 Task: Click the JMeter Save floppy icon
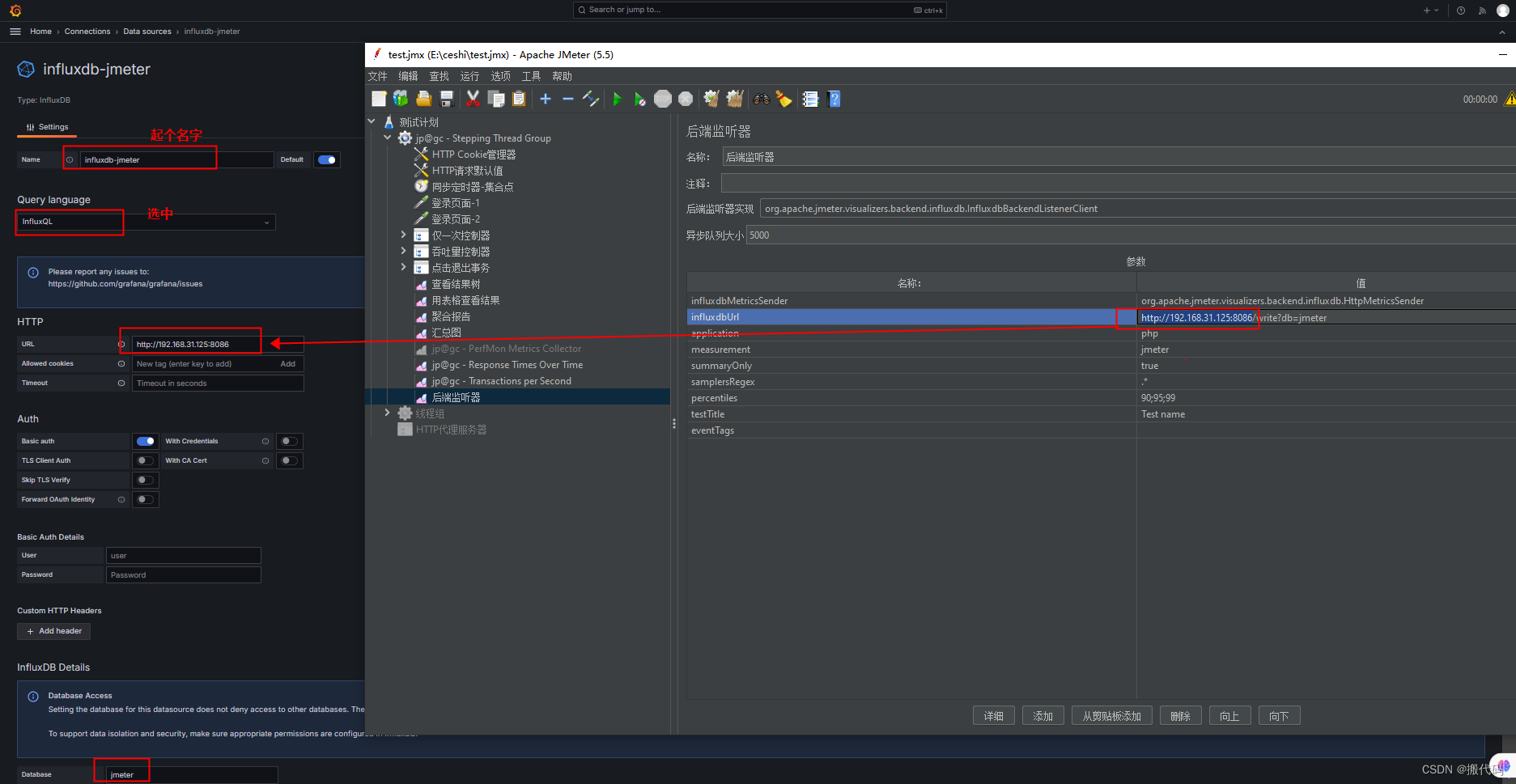[446, 99]
